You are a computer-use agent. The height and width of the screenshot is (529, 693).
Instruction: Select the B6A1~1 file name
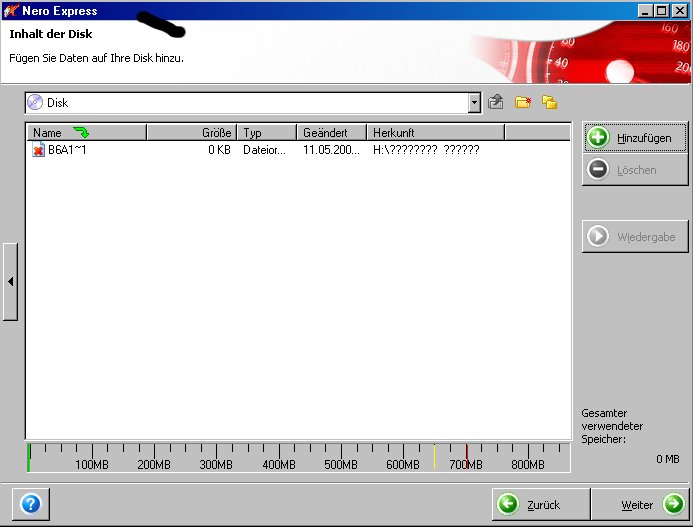point(67,150)
